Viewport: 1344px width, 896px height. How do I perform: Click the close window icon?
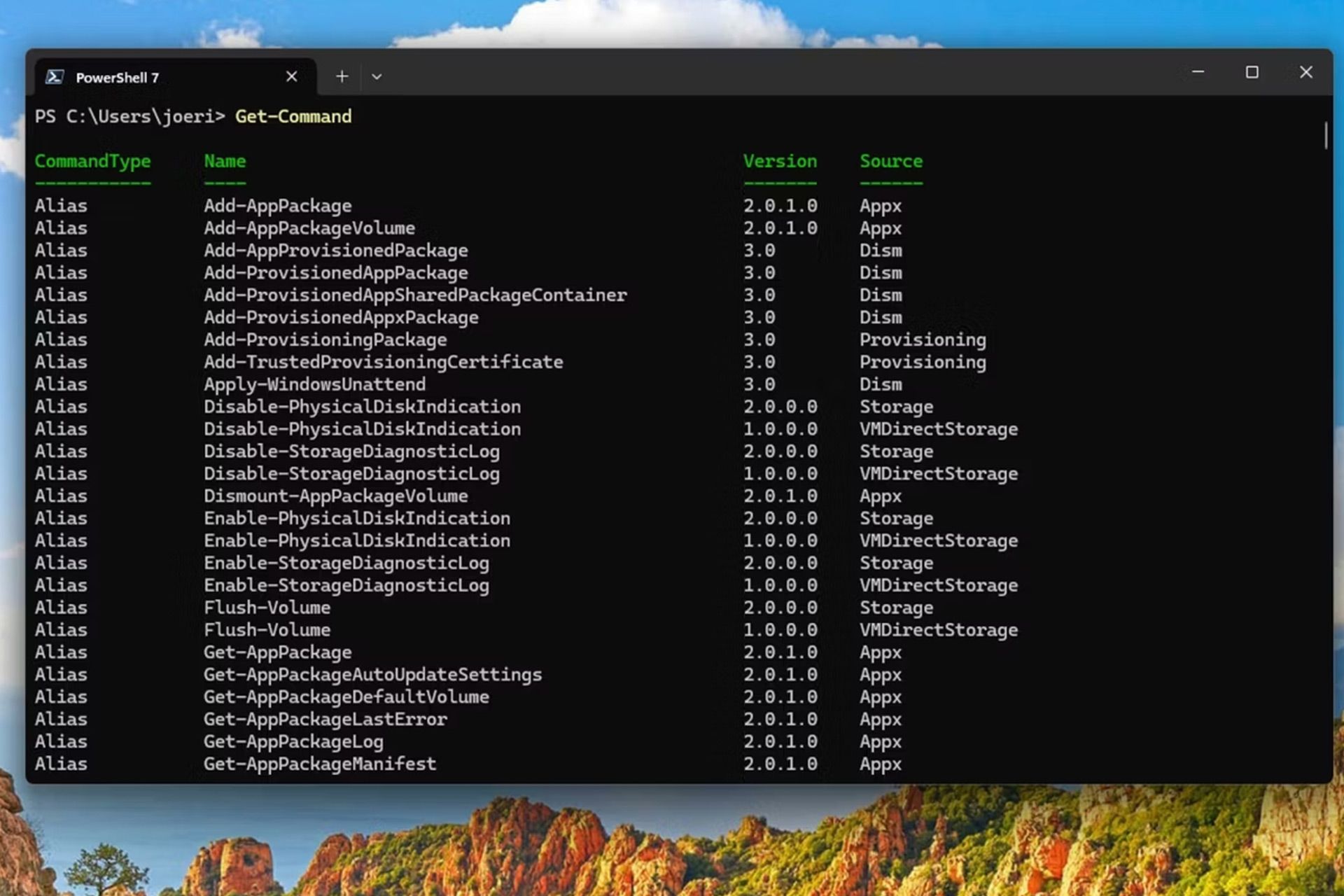(x=1307, y=72)
